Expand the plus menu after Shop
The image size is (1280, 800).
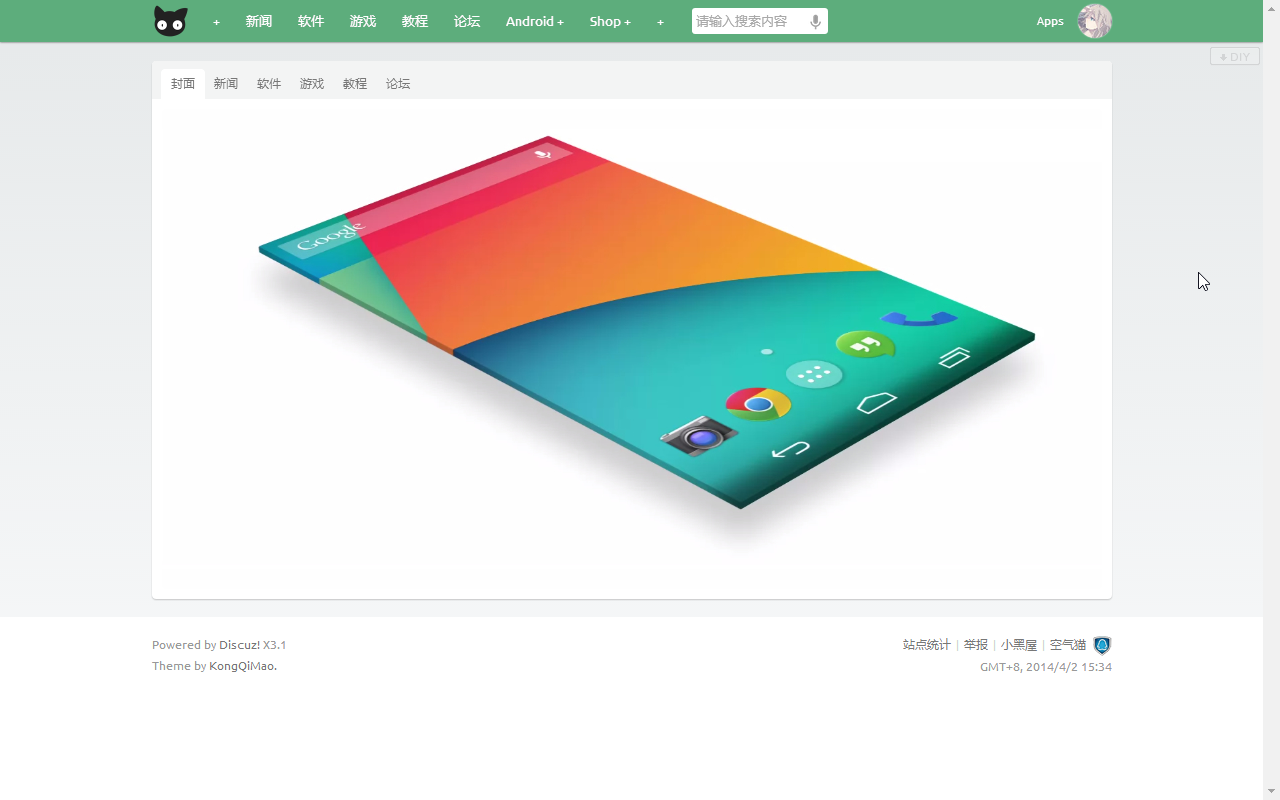pyautogui.click(x=660, y=22)
